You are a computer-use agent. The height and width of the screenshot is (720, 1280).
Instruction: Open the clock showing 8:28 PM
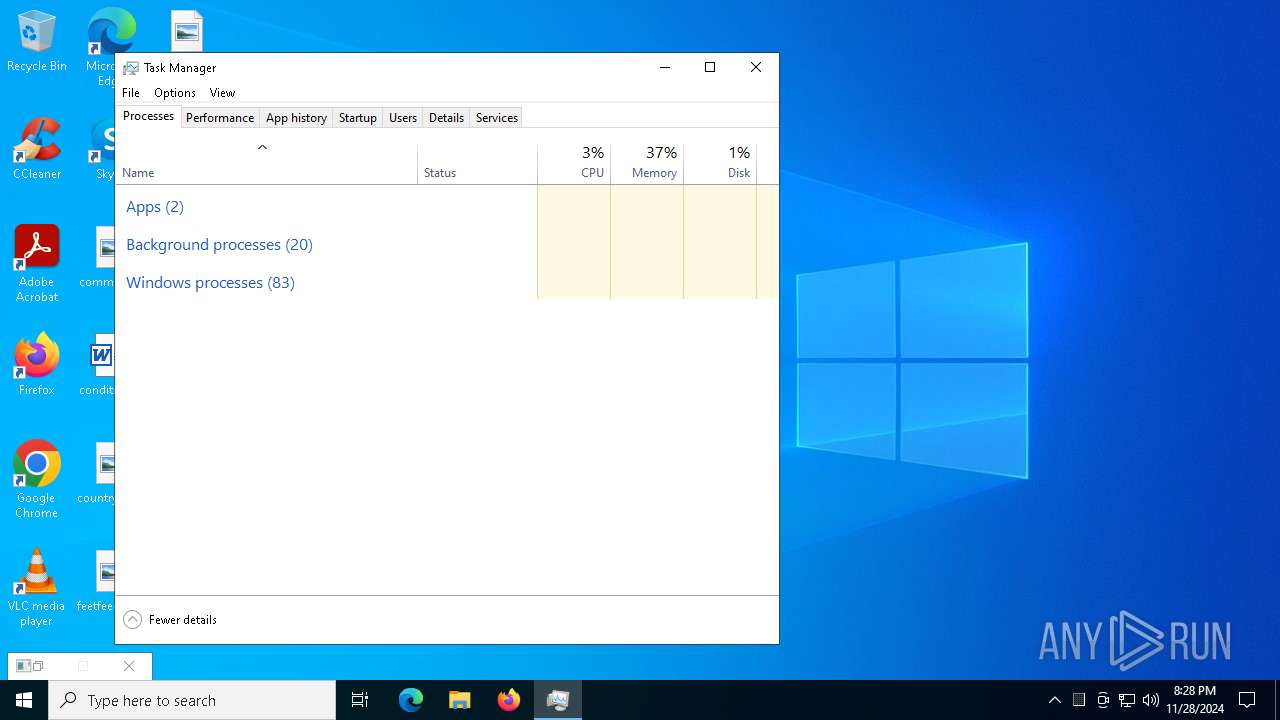point(1195,700)
